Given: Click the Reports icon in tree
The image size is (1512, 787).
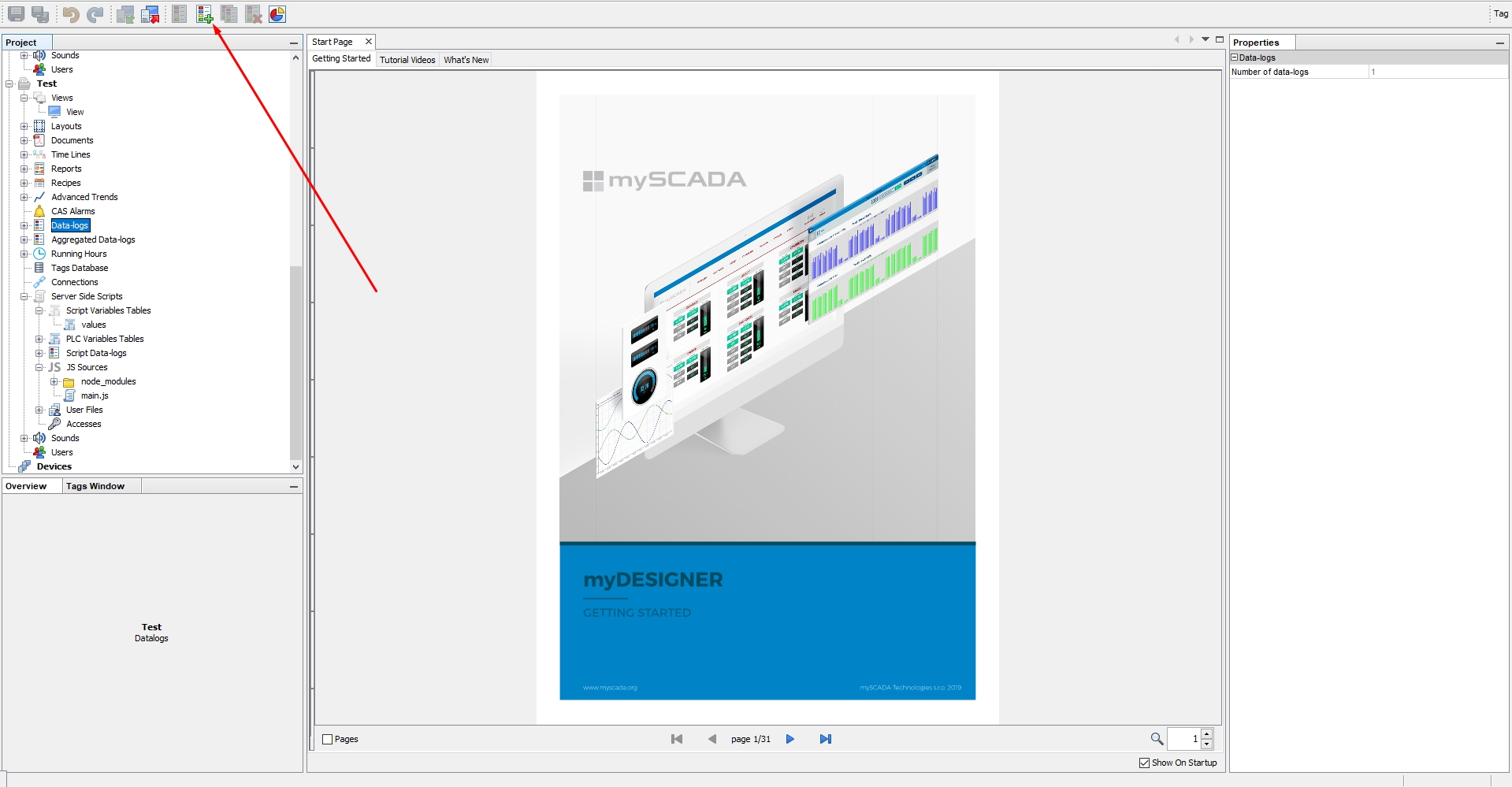Looking at the screenshot, I should [x=39, y=169].
